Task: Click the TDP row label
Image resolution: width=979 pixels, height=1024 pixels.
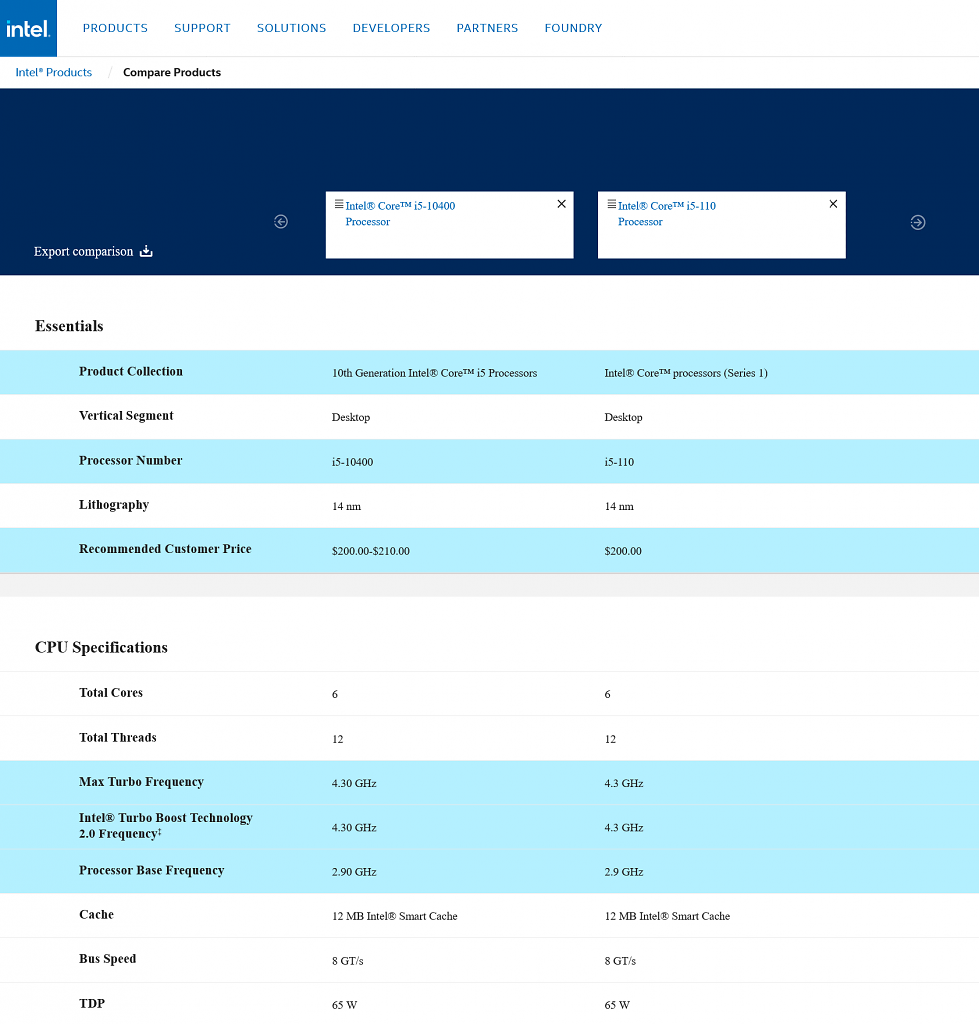Action: 91,1004
